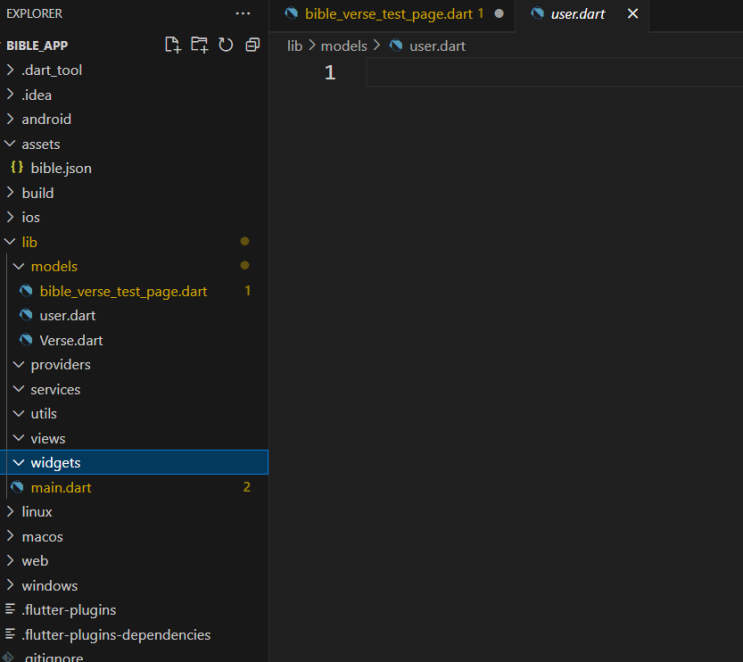
Task: Click Dart icon beside bible_verse_test_page.dart in tree
Action: (x=26, y=290)
